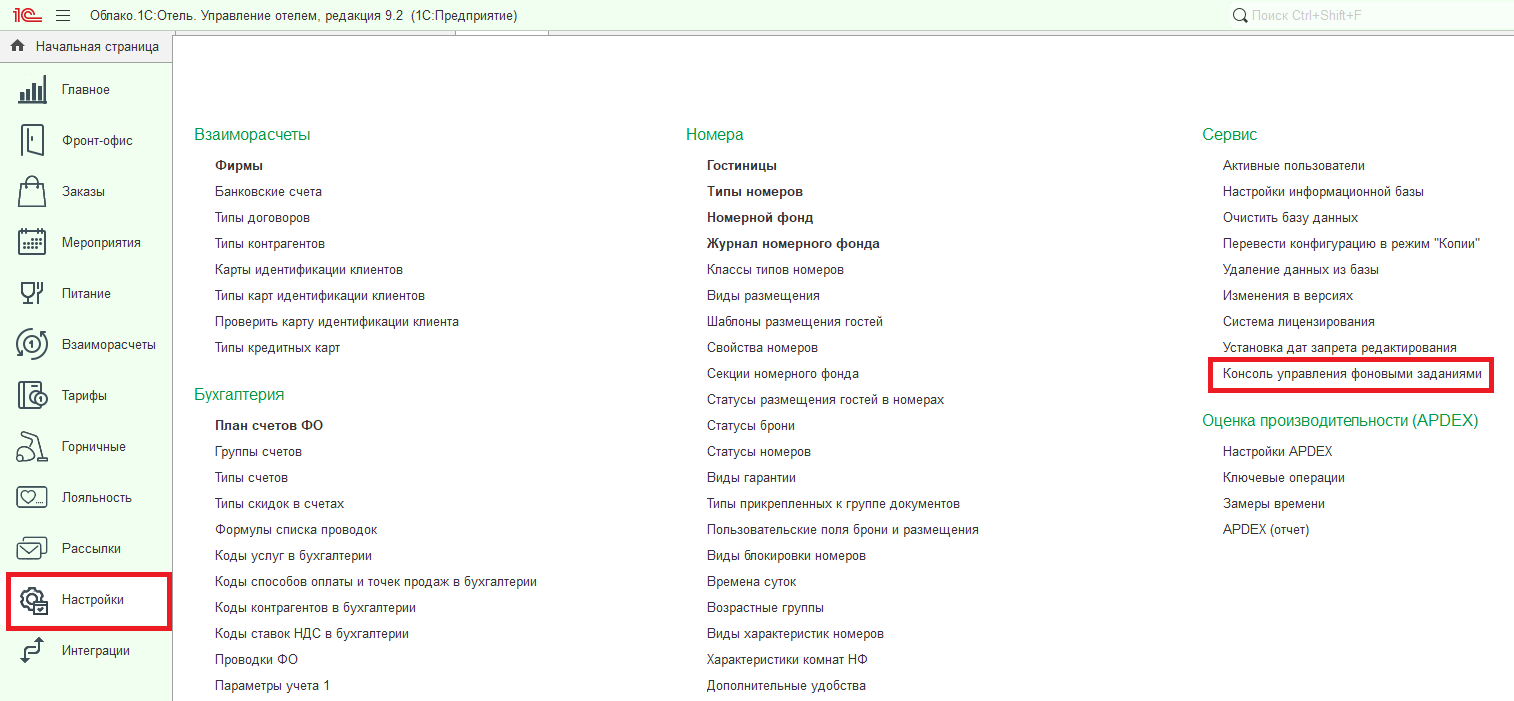Viewport: 1514px width, 701px height.
Task: Open Банковские счета
Action: point(268,191)
